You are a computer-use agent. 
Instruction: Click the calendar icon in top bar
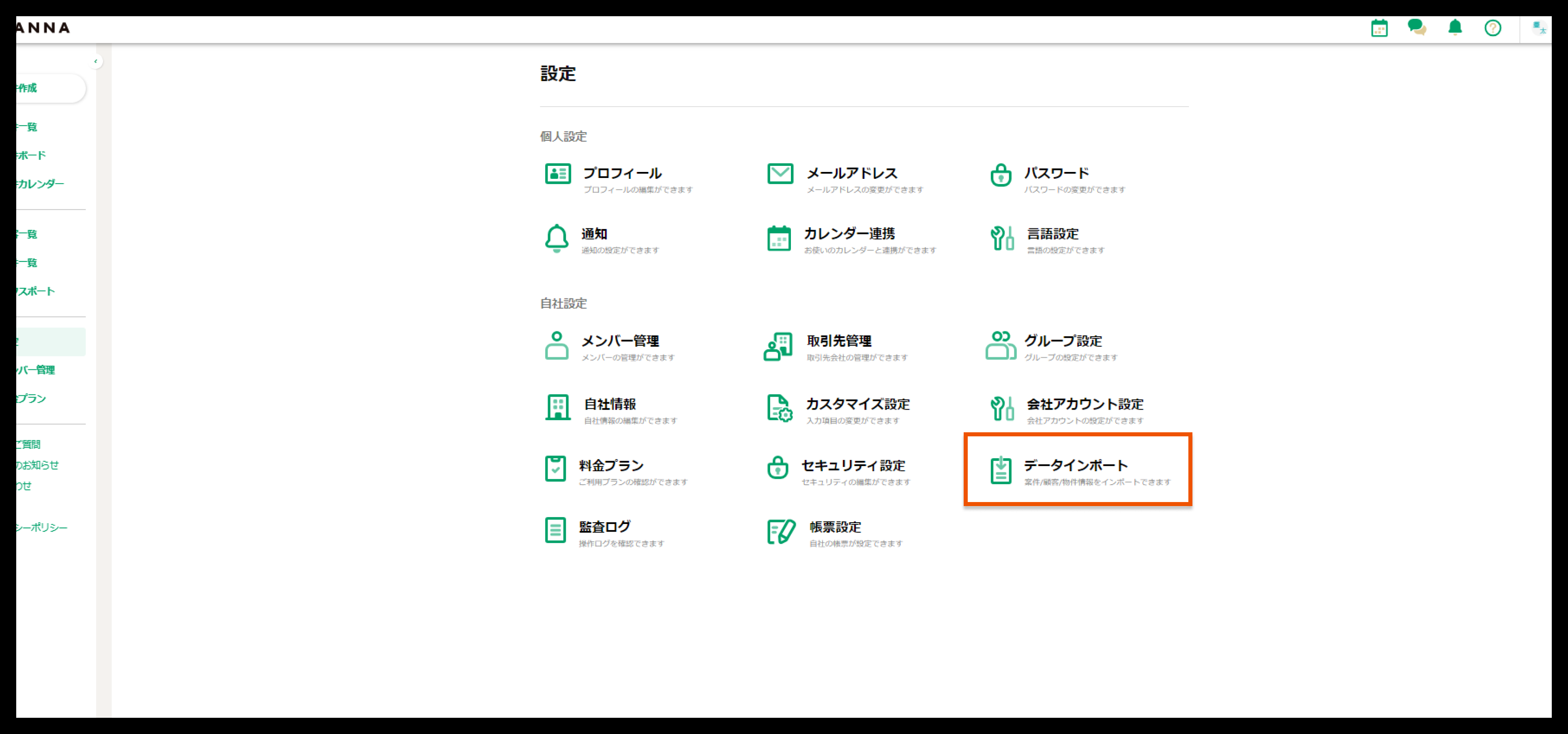click(x=1379, y=28)
